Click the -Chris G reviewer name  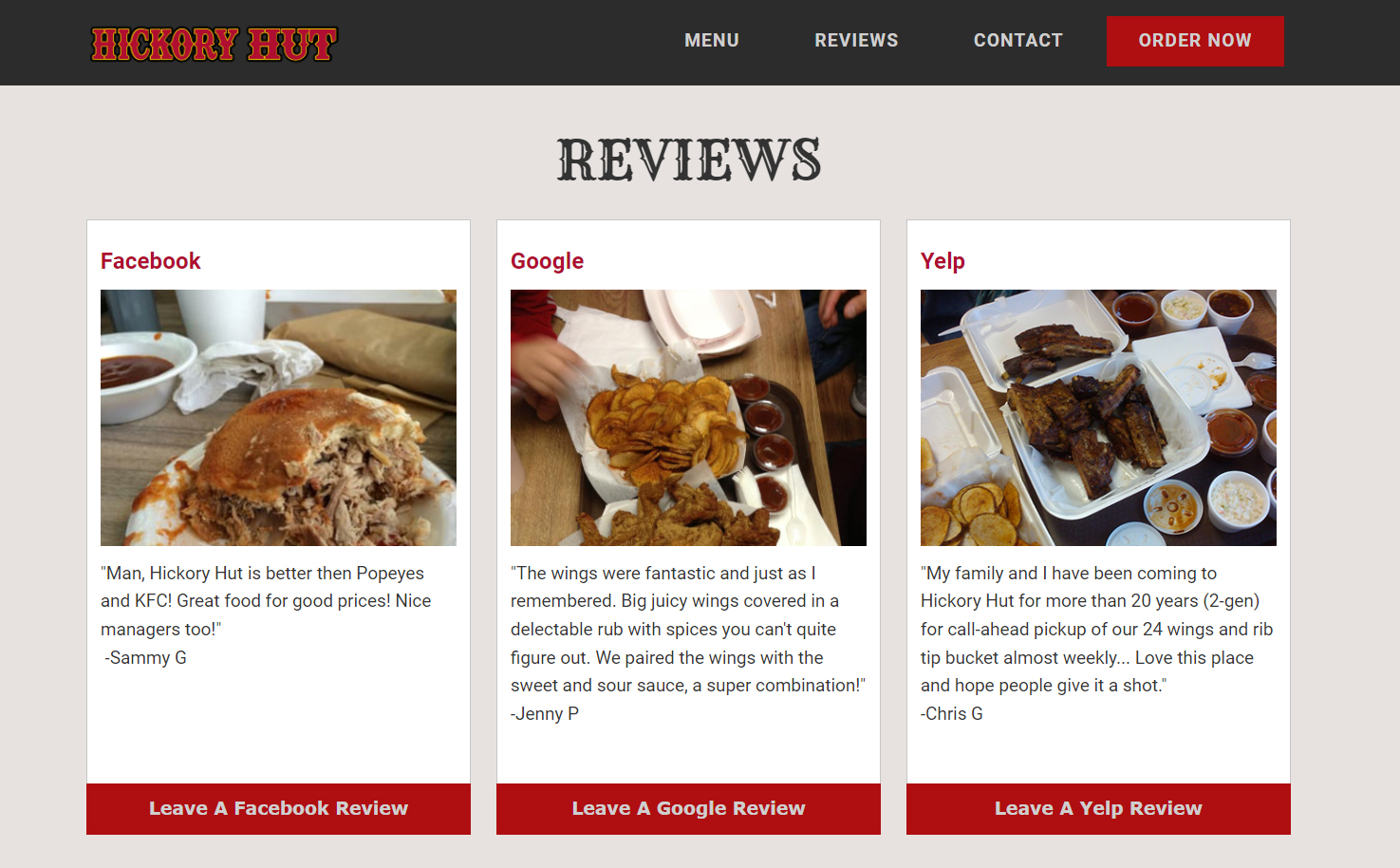pyautogui.click(x=952, y=714)
